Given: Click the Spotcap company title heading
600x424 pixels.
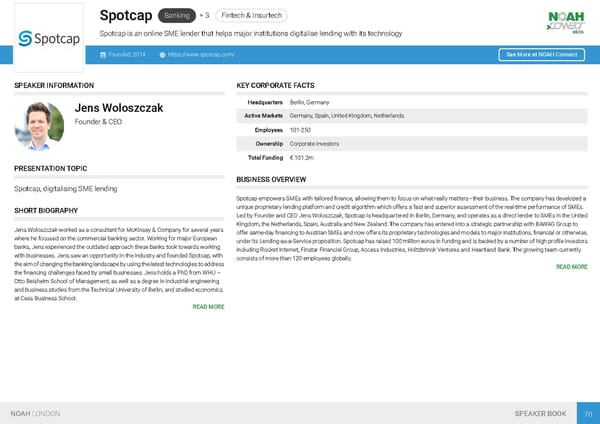Looking at the screenshot, I should [126, 16].
